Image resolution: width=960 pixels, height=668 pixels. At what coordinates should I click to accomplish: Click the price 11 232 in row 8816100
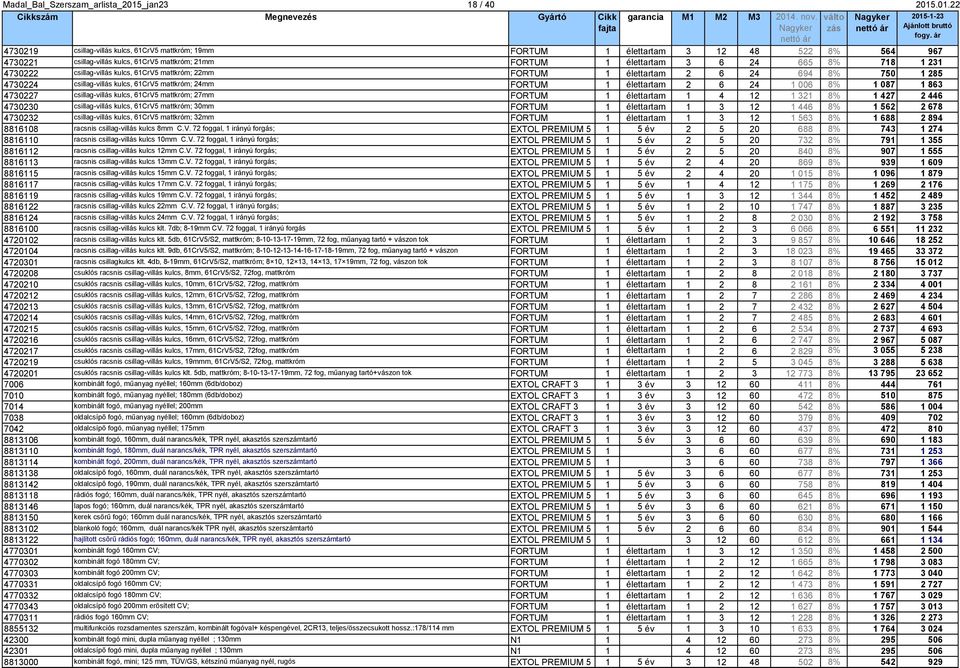(929, 228)
